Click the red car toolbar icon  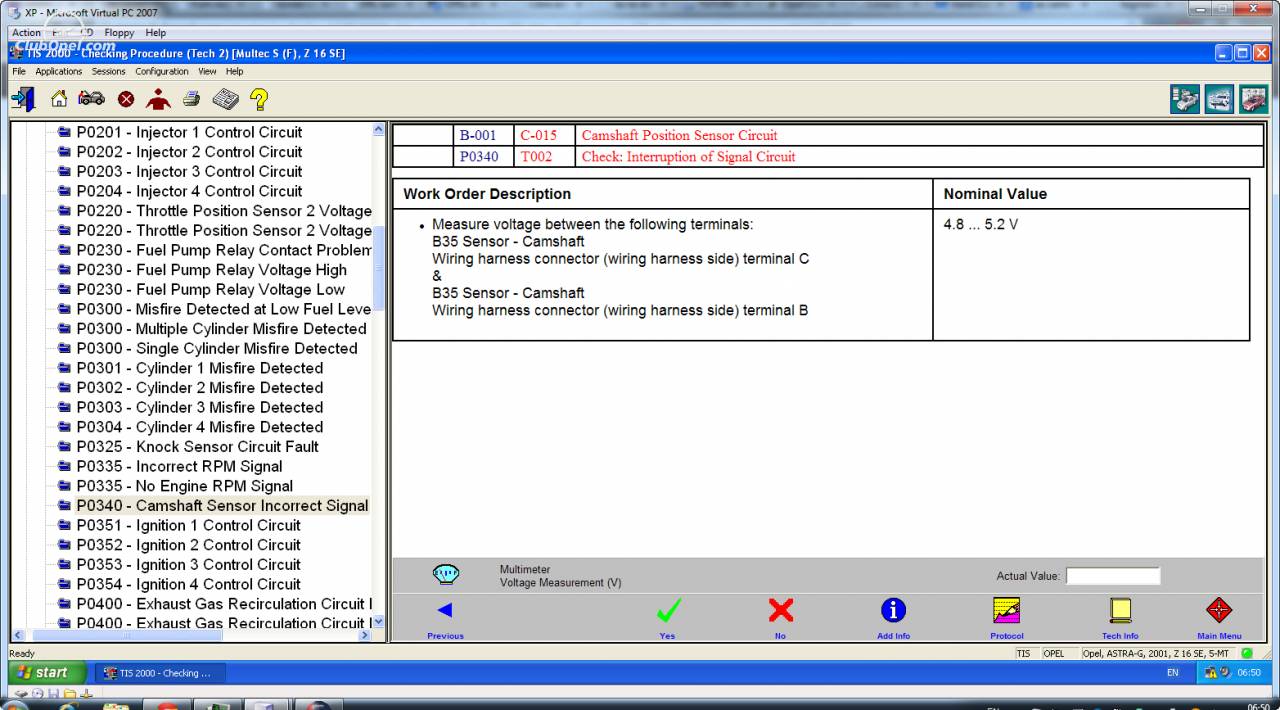point(1253,99)
